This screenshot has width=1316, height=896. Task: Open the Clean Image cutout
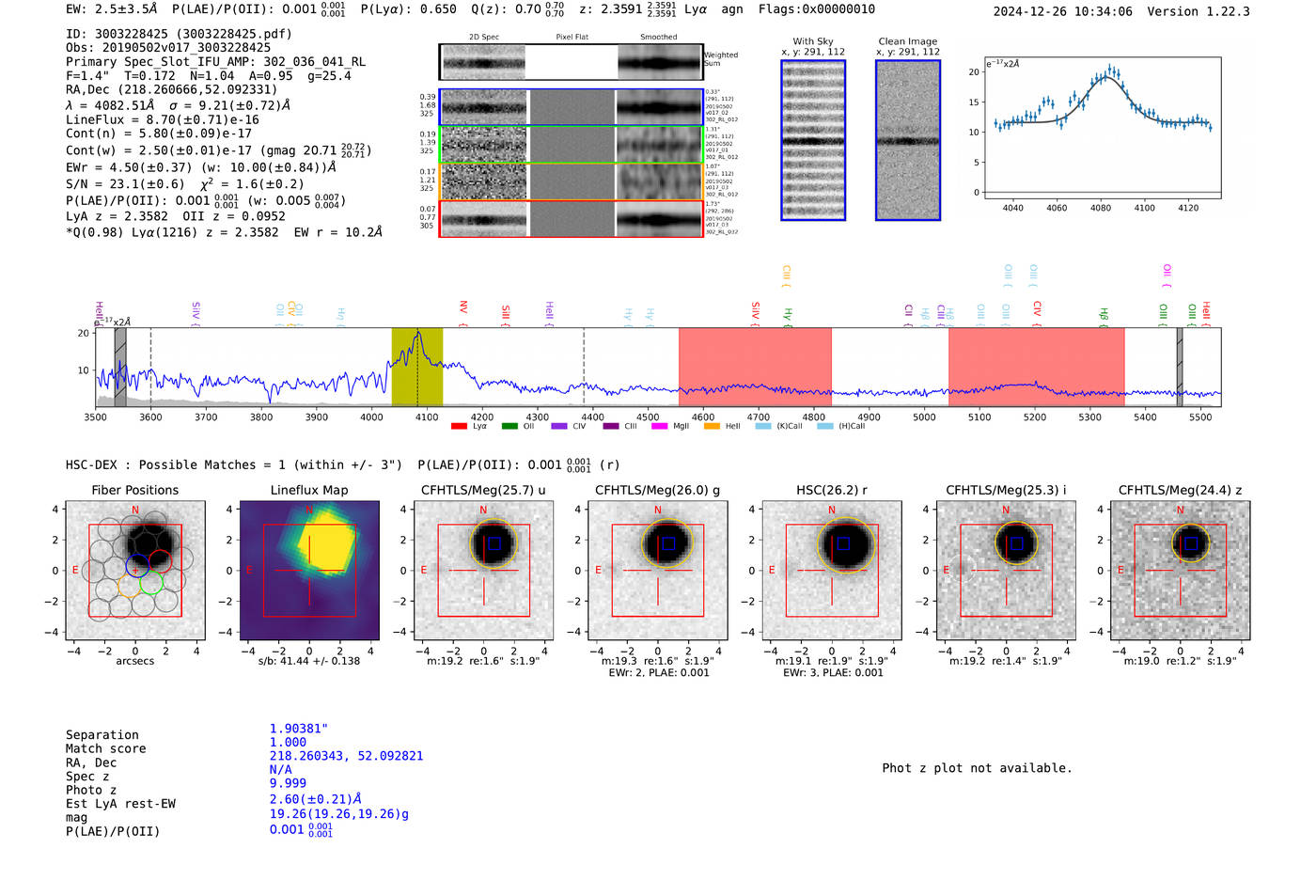click(908, 140)
